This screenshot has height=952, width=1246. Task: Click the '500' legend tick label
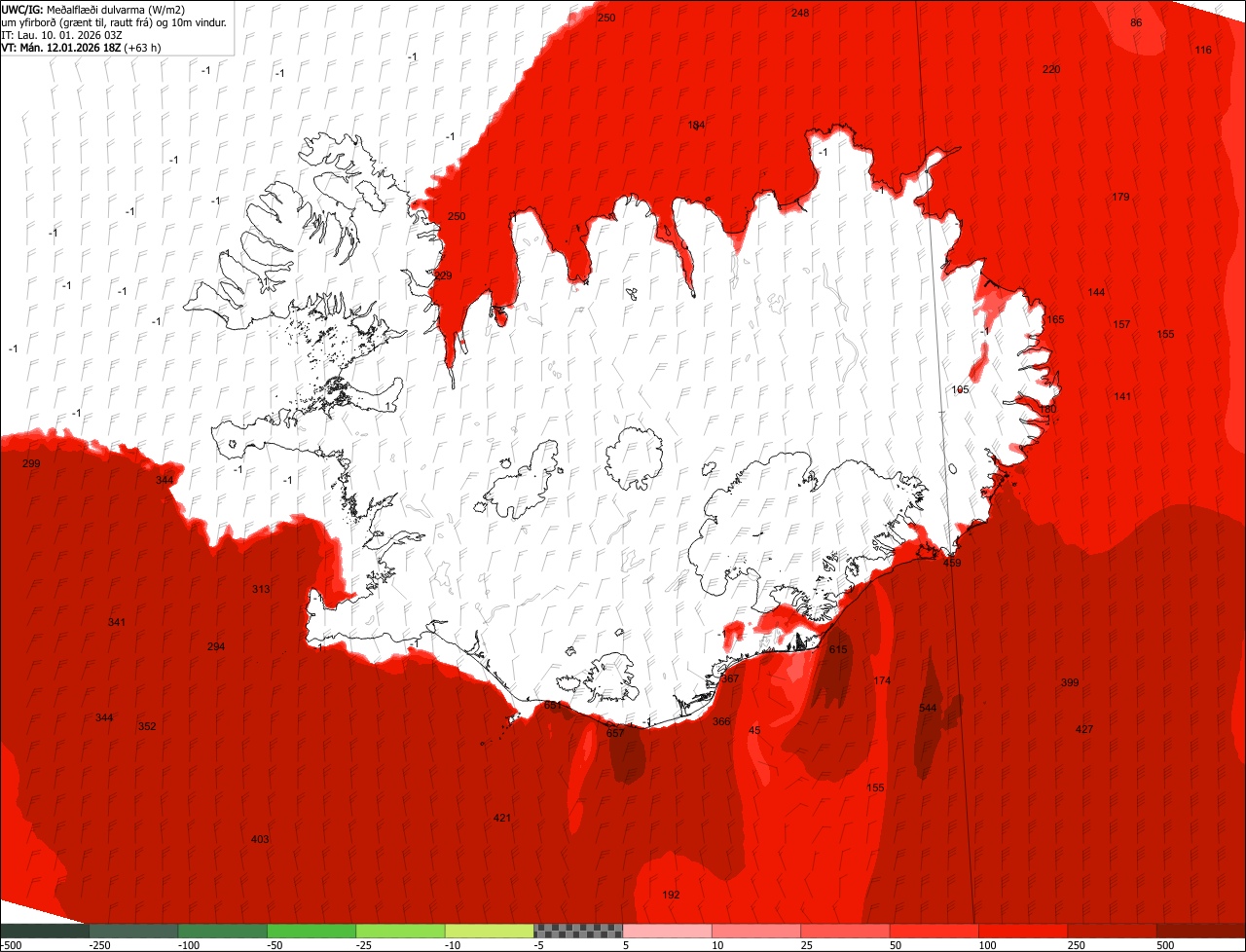(1166, 945)
